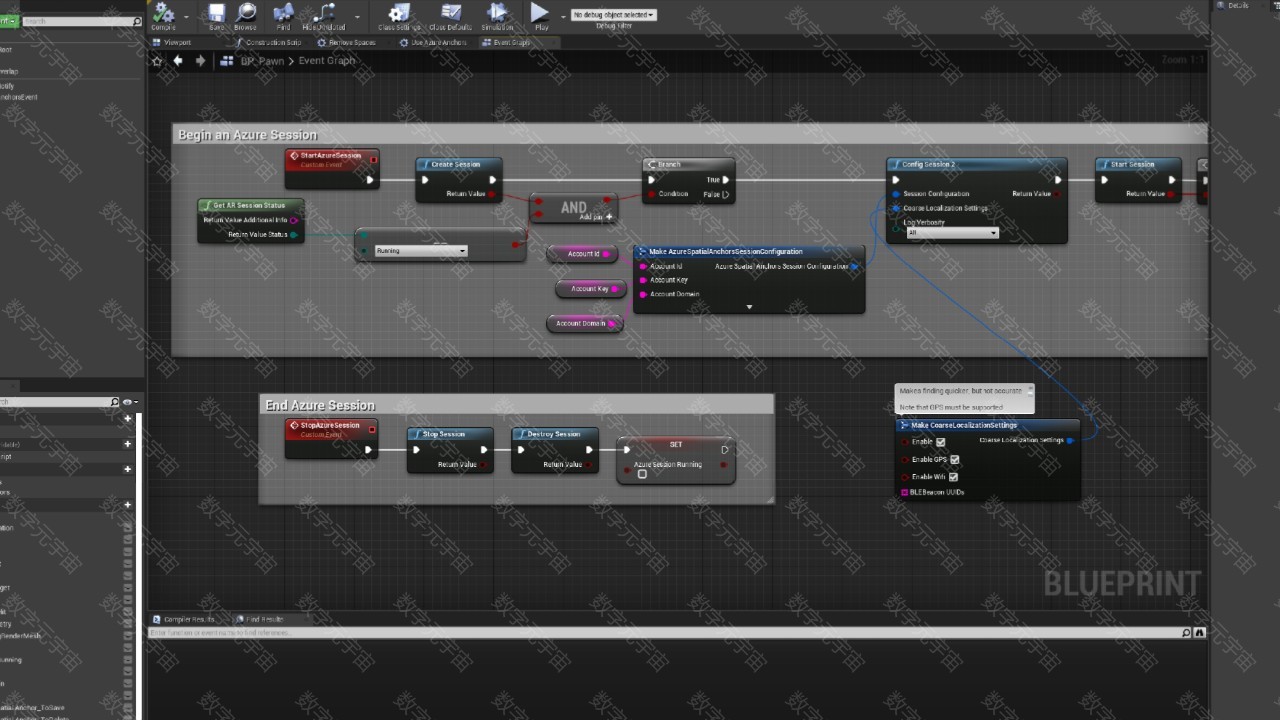Select the Create Session node header
The width and height of the screenshot is (1280, 720).
click(459, 164)
